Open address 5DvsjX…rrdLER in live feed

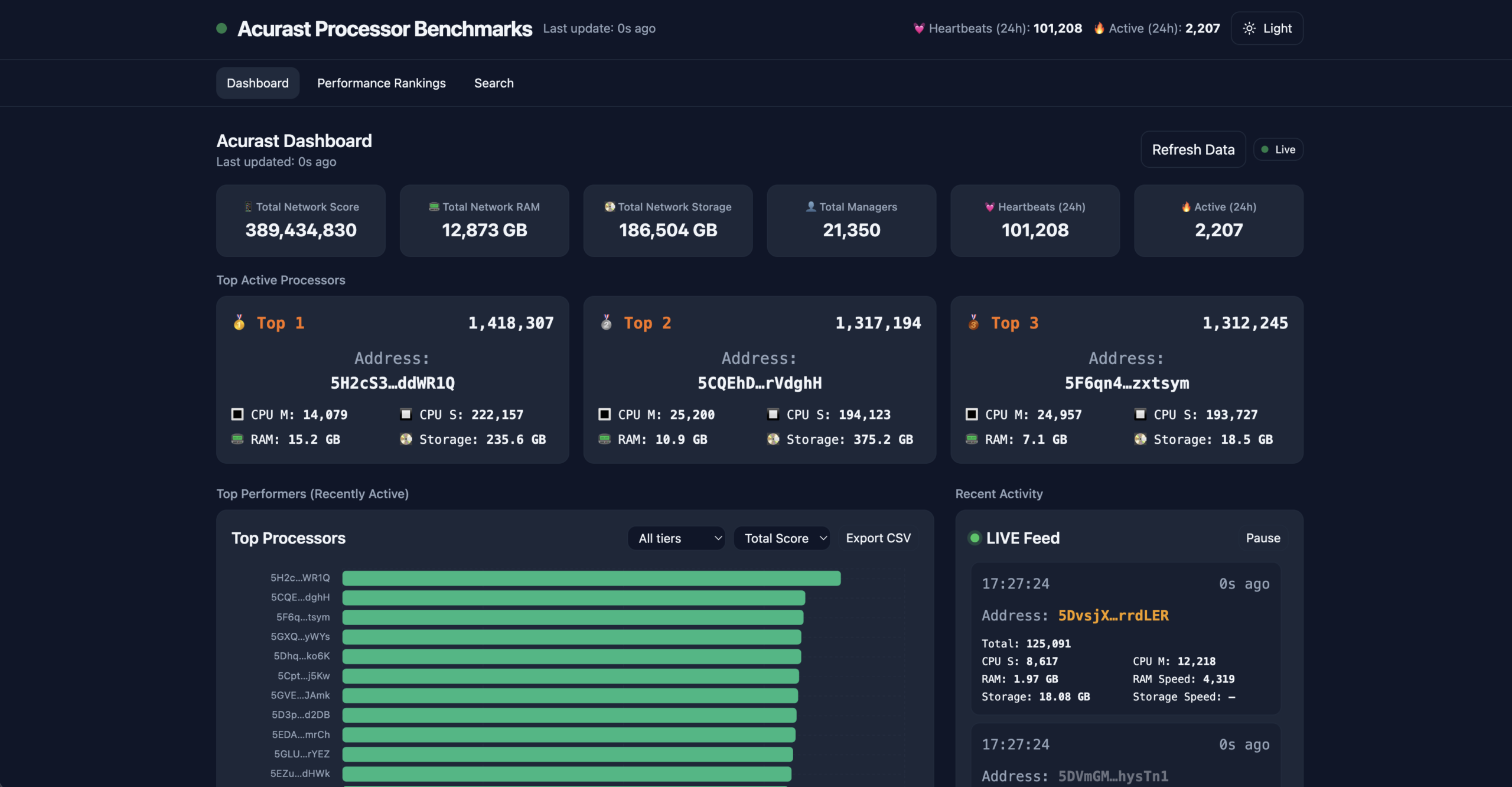(1113, 615)
